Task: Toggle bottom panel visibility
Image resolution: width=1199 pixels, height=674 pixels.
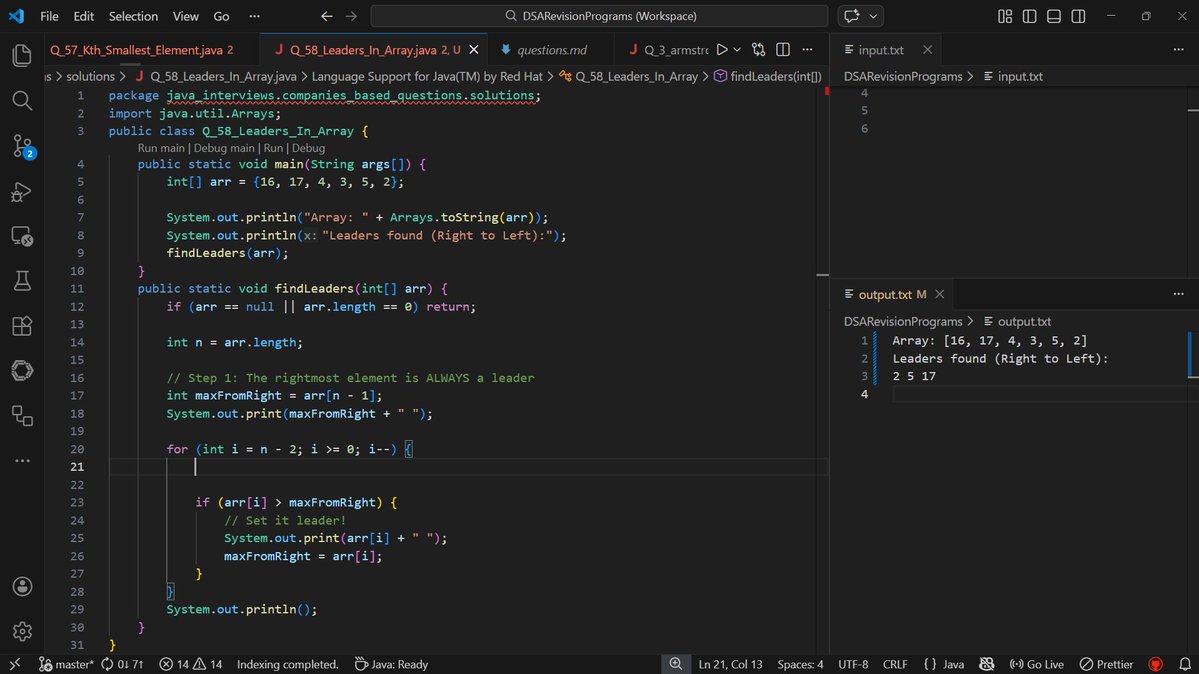Action: tap(1054, 16)
